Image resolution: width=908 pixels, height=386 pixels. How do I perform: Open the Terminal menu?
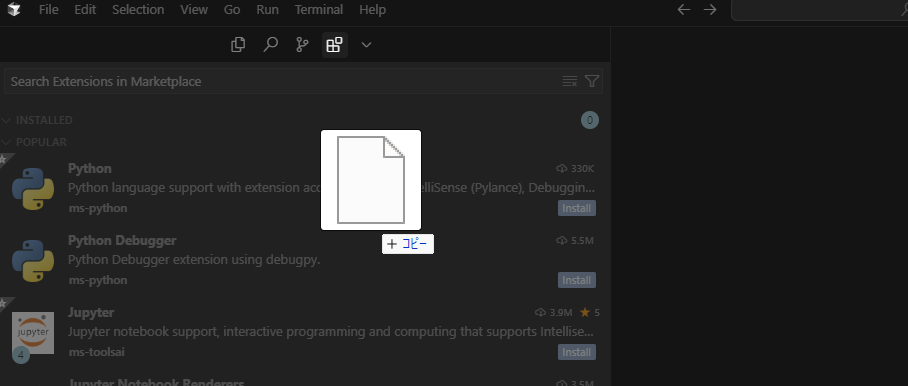[318, 10]
